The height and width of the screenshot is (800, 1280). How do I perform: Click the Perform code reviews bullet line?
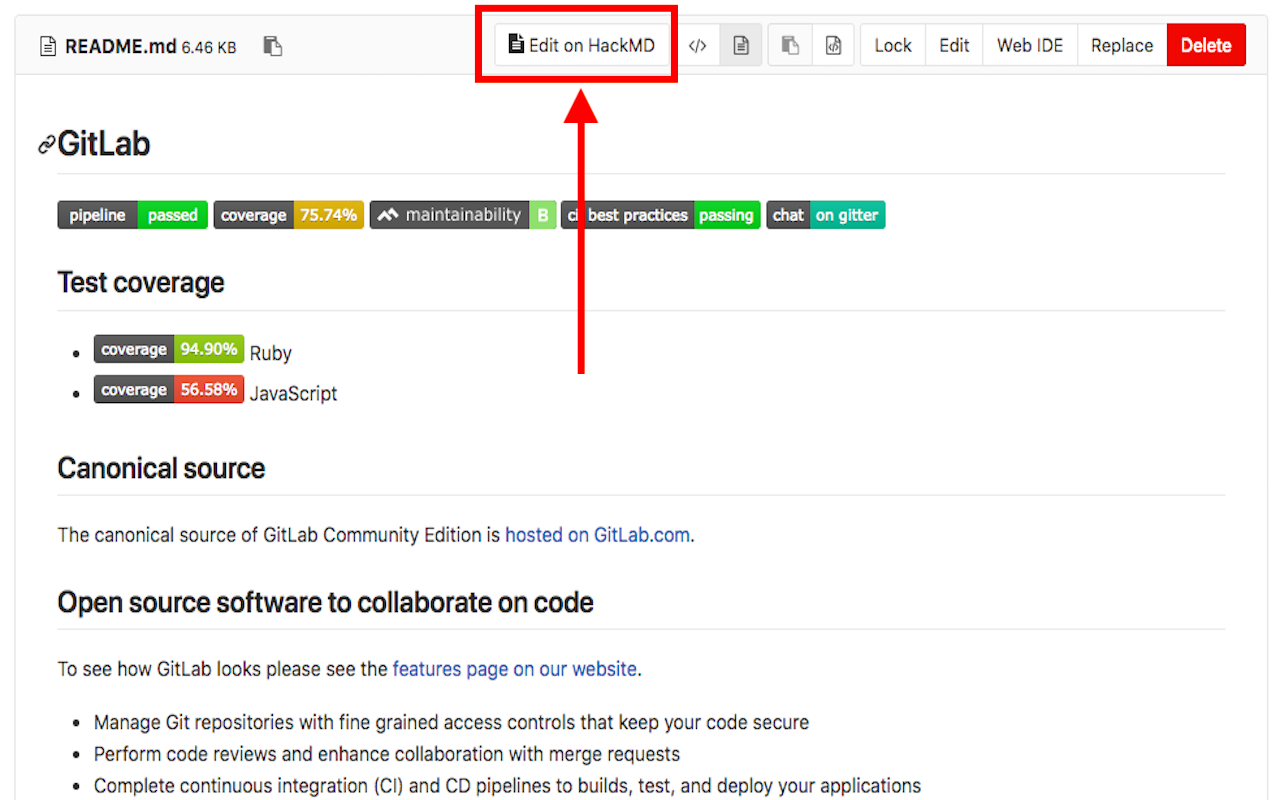387,754
